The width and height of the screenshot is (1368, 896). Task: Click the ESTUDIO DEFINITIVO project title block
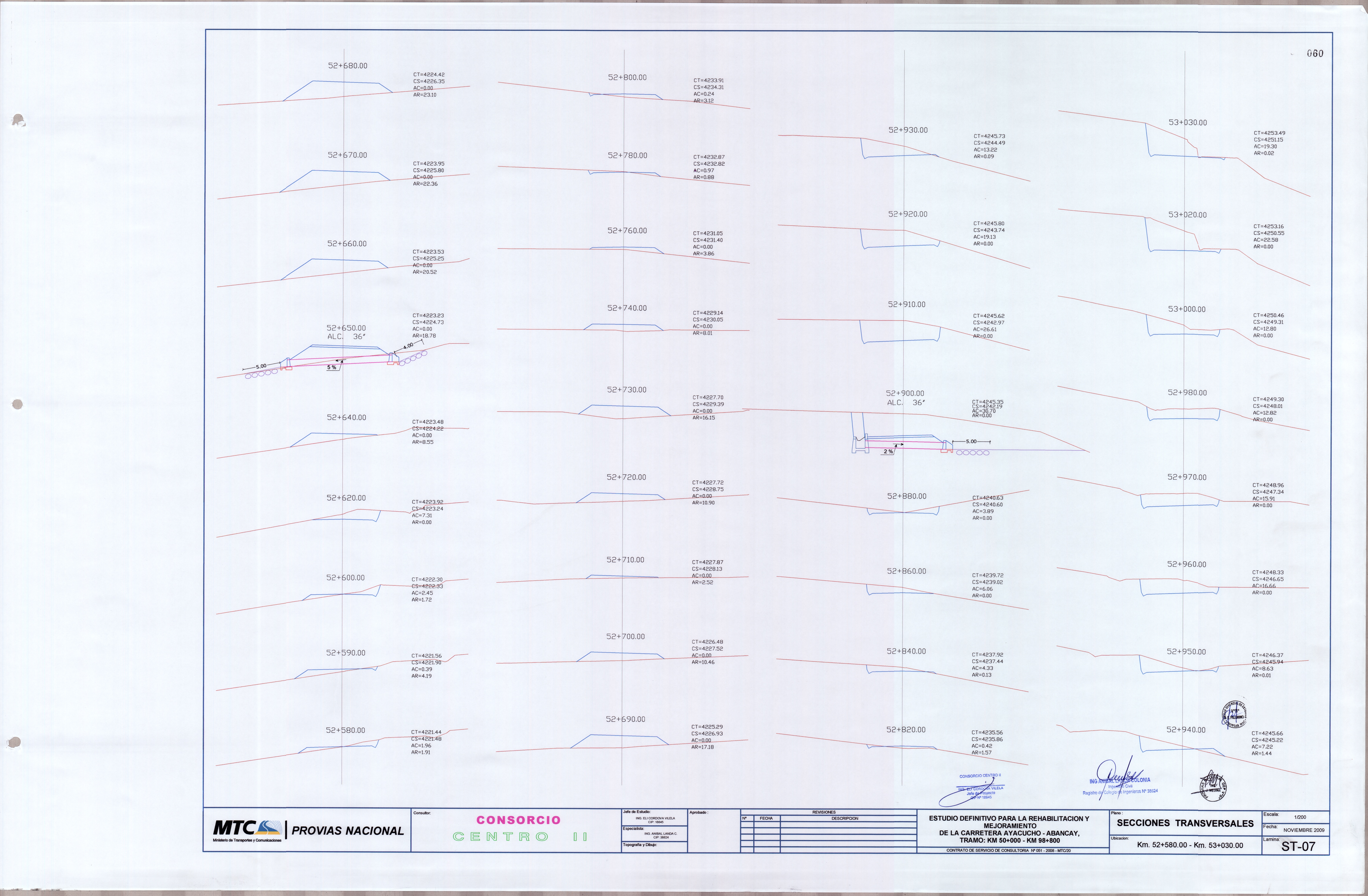coord(1009,829)
